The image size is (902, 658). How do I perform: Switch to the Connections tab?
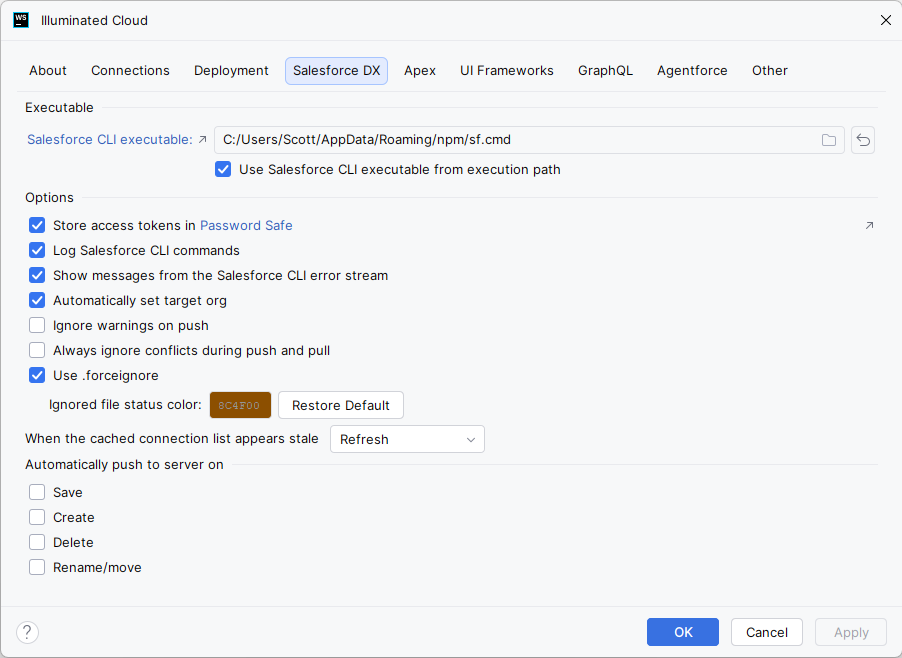point(130,71)
